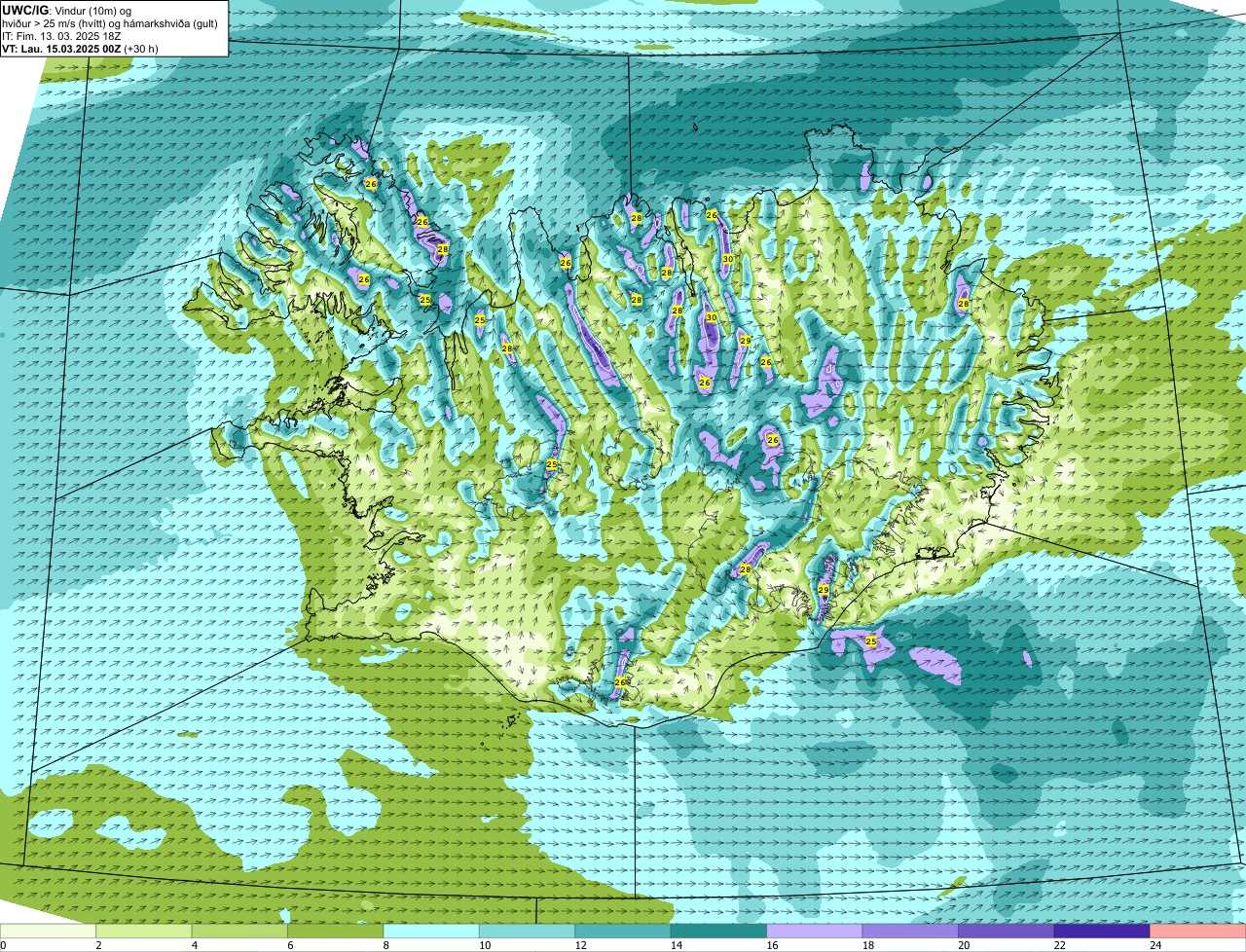Click the 12–14 m/s teal legend swatch
The image size is (1246, 952).
tap(623, 931)
